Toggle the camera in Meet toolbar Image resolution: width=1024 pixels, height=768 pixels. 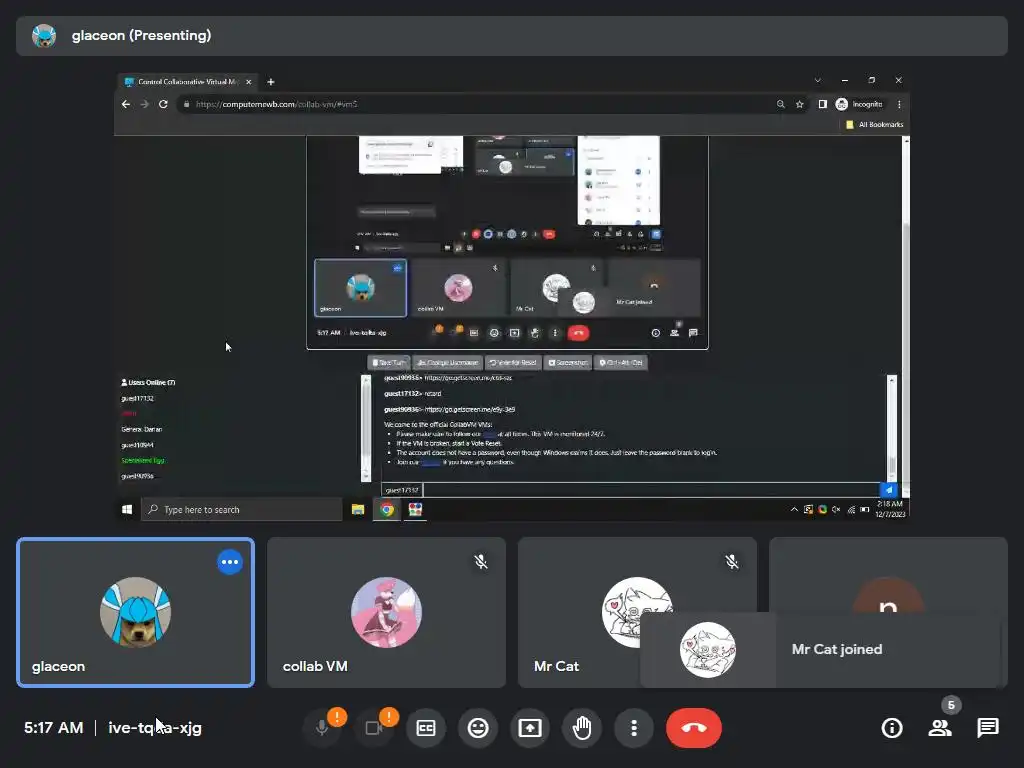pos(374,728)
